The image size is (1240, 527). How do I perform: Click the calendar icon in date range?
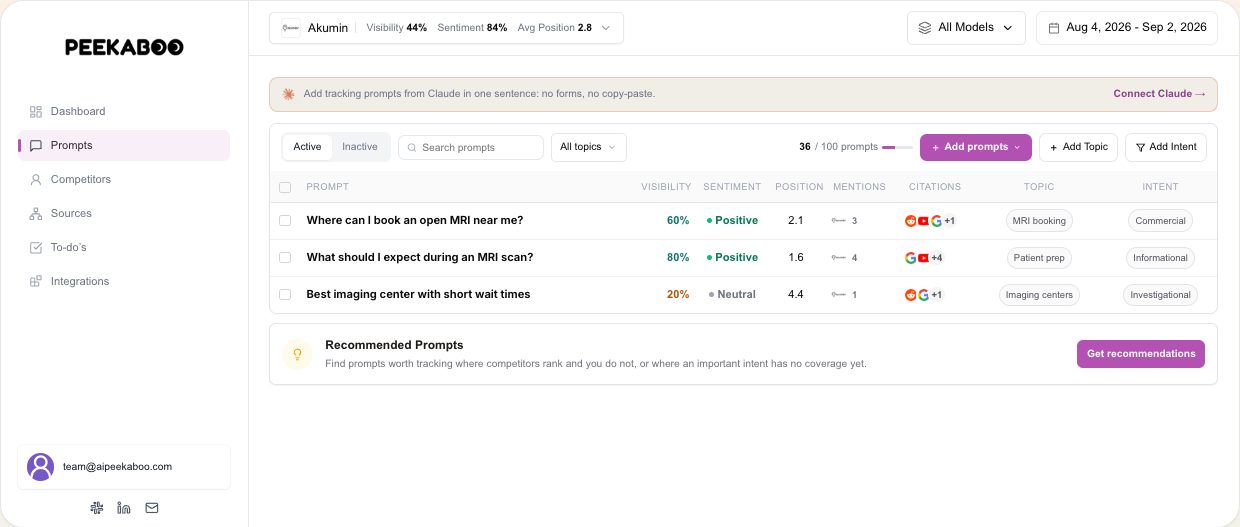1054,28
